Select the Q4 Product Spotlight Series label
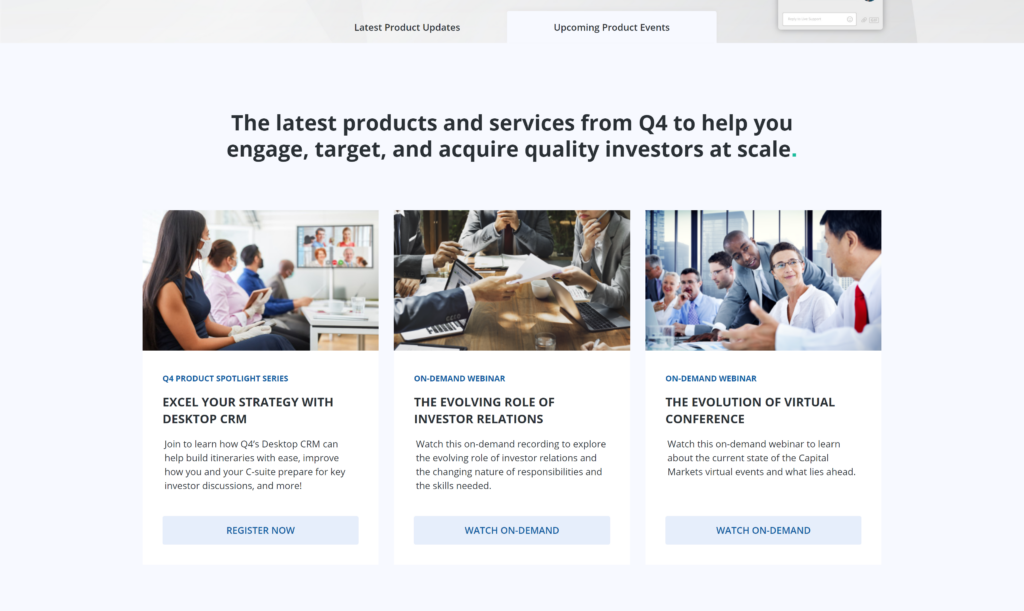Image resolution: width=1024 pixels, height=611 pixels. (x=225, y=378)
